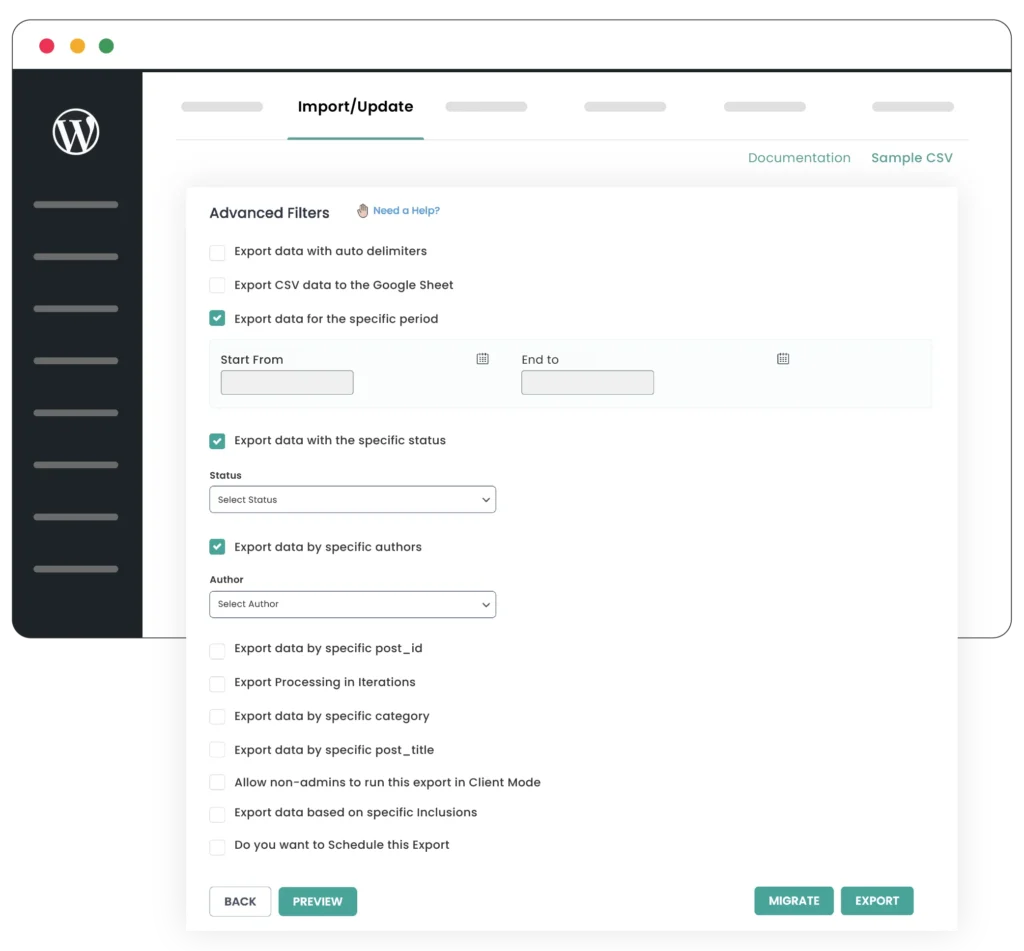Open the End to calendar picker icon
This screenshot has height=951, width=1024.
point(783,359)
